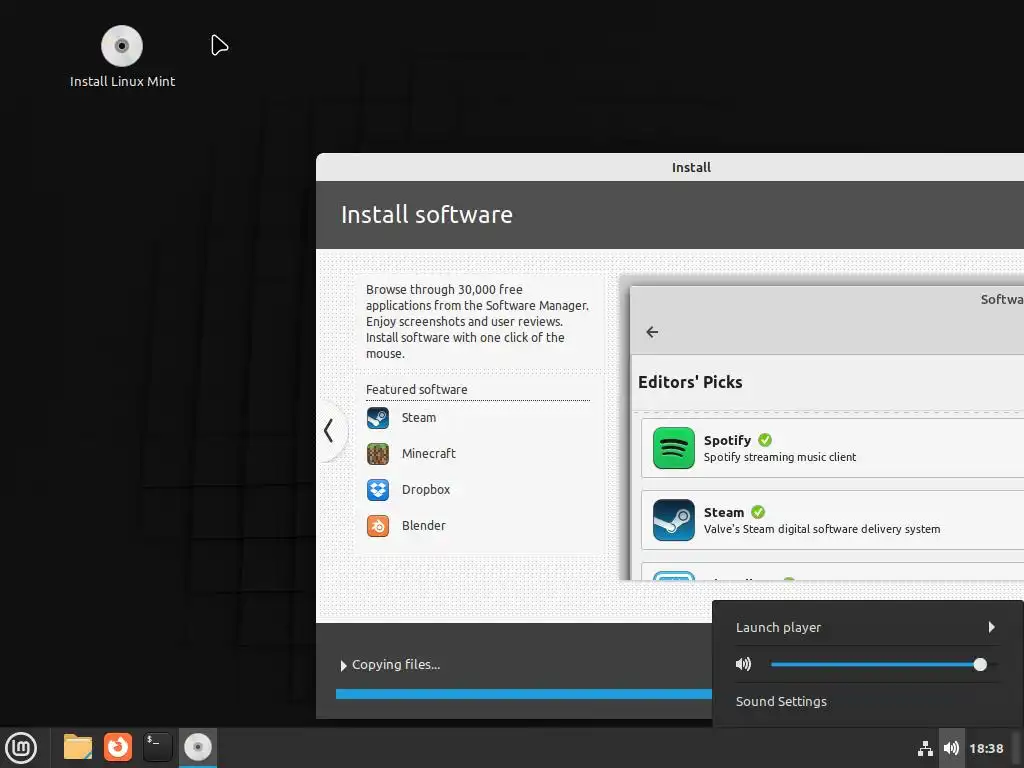Click the Steam app icon in Editors' Picks

(x=673, y=520)
